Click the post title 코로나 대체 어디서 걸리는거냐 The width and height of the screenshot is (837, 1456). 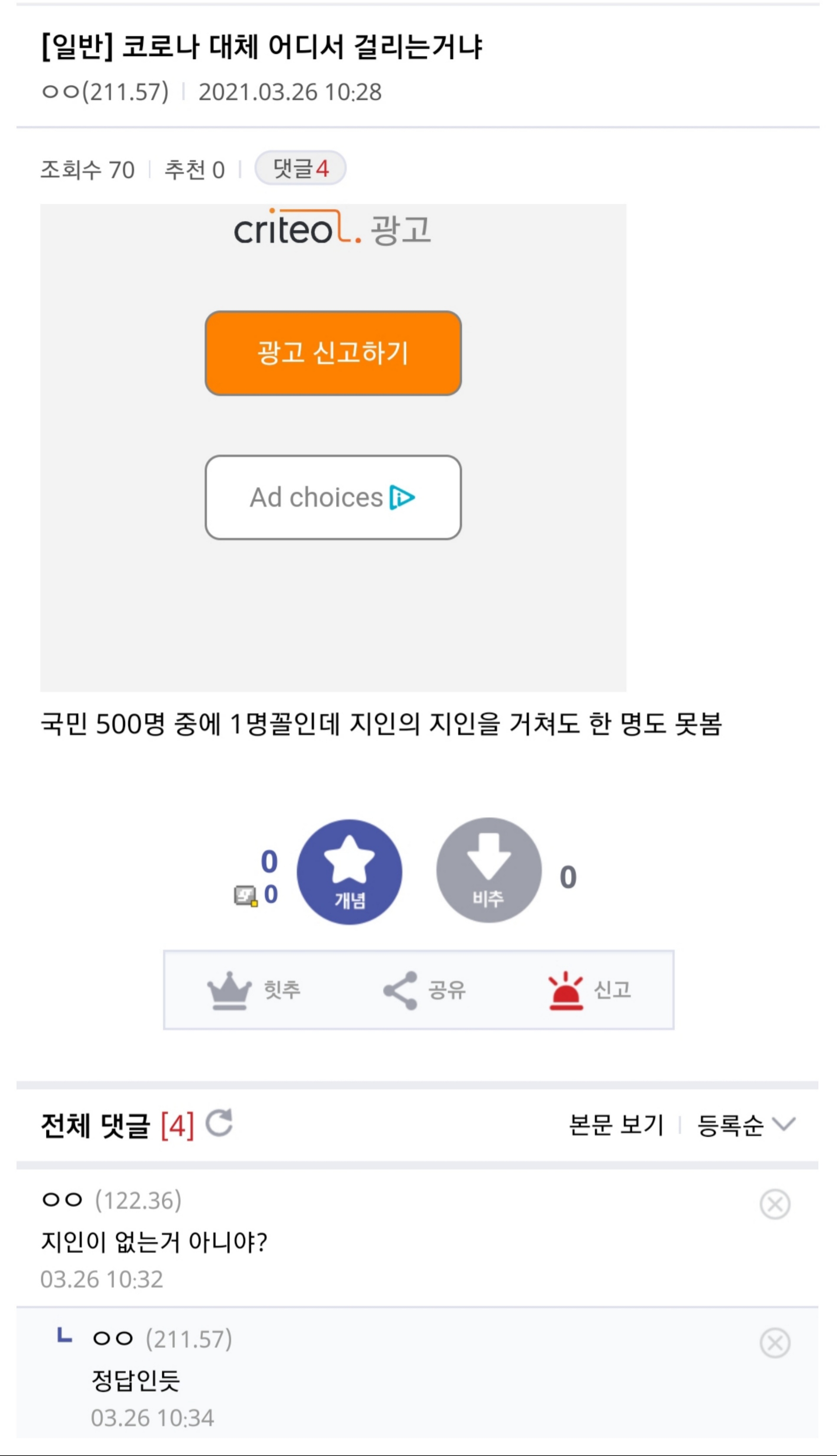point(262,46)
